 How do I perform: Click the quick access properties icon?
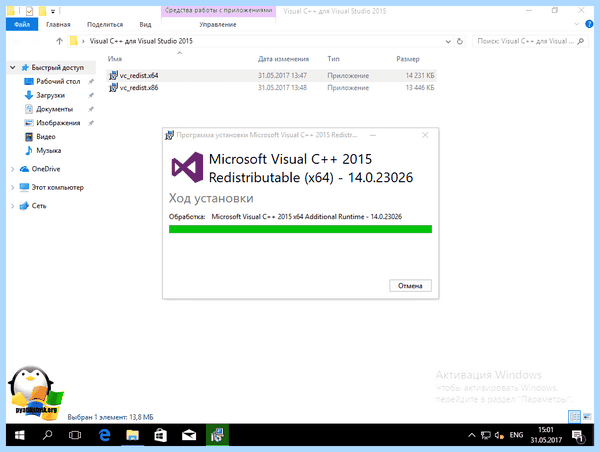tap(29, 11)
